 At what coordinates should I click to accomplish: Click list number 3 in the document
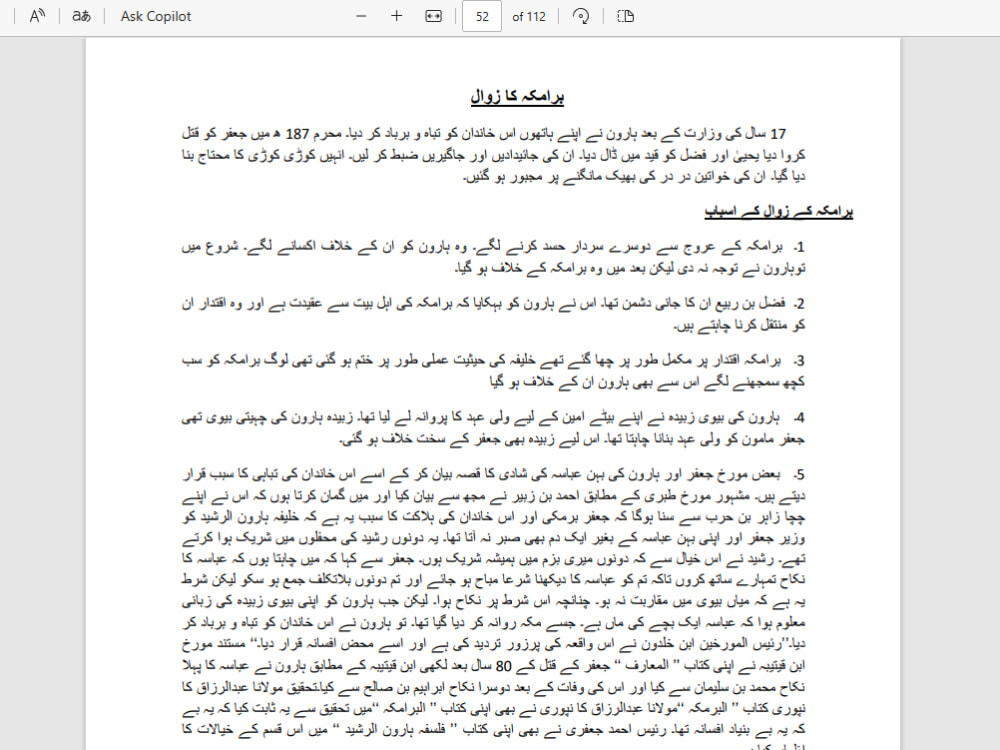799,361
